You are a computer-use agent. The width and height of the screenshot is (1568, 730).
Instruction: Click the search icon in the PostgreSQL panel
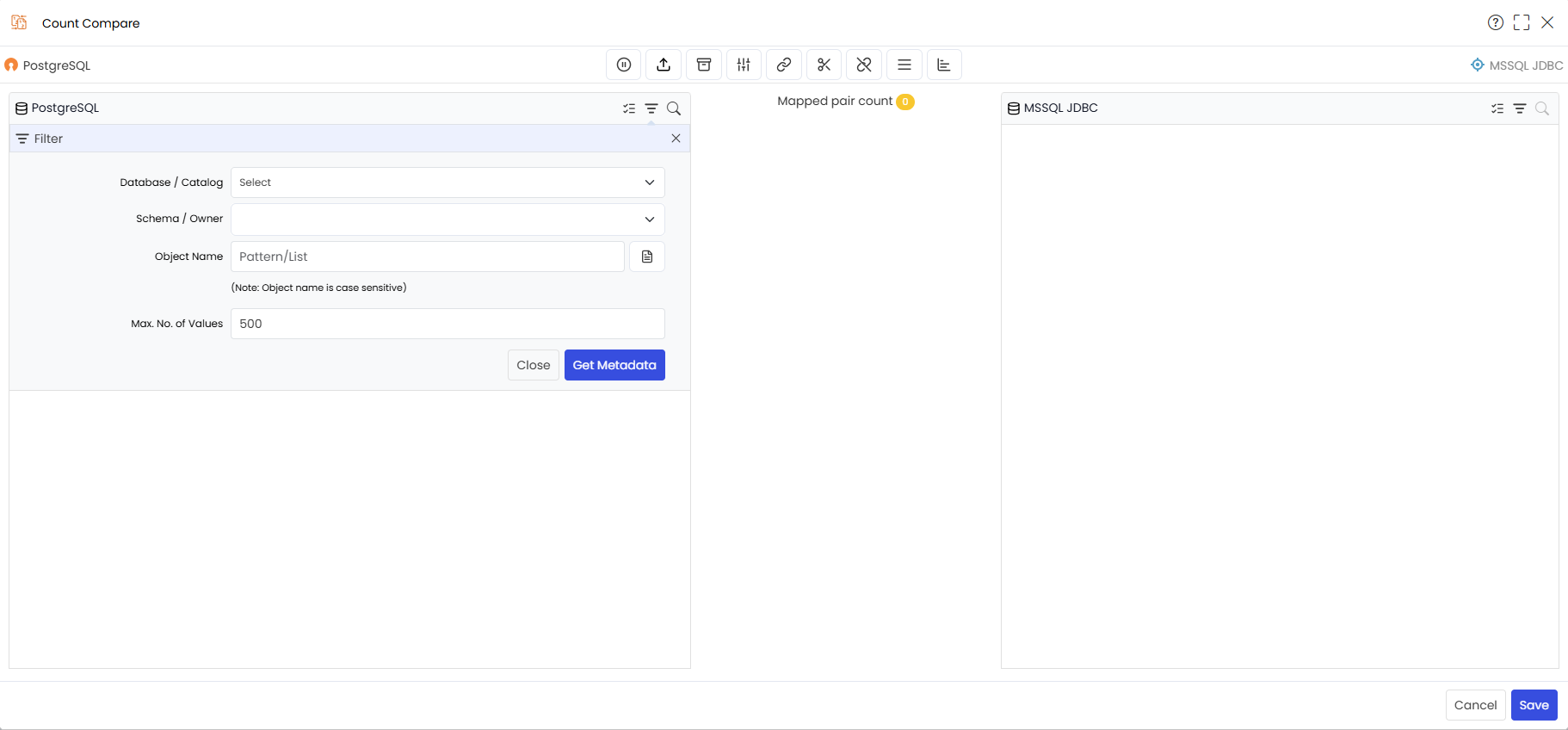674,108
